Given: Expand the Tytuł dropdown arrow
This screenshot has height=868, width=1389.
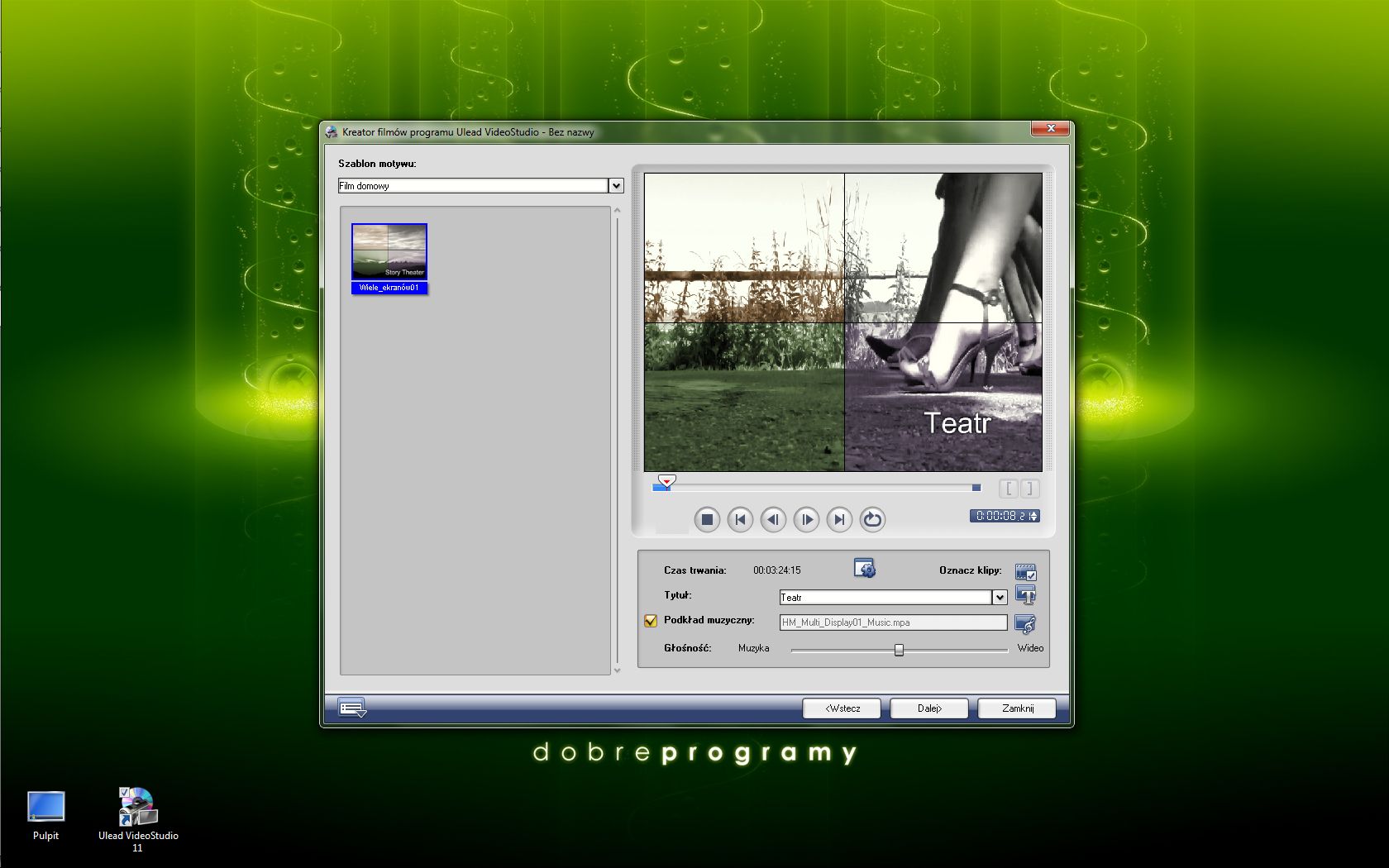Looking at the screenshot, I should 1000,597.
